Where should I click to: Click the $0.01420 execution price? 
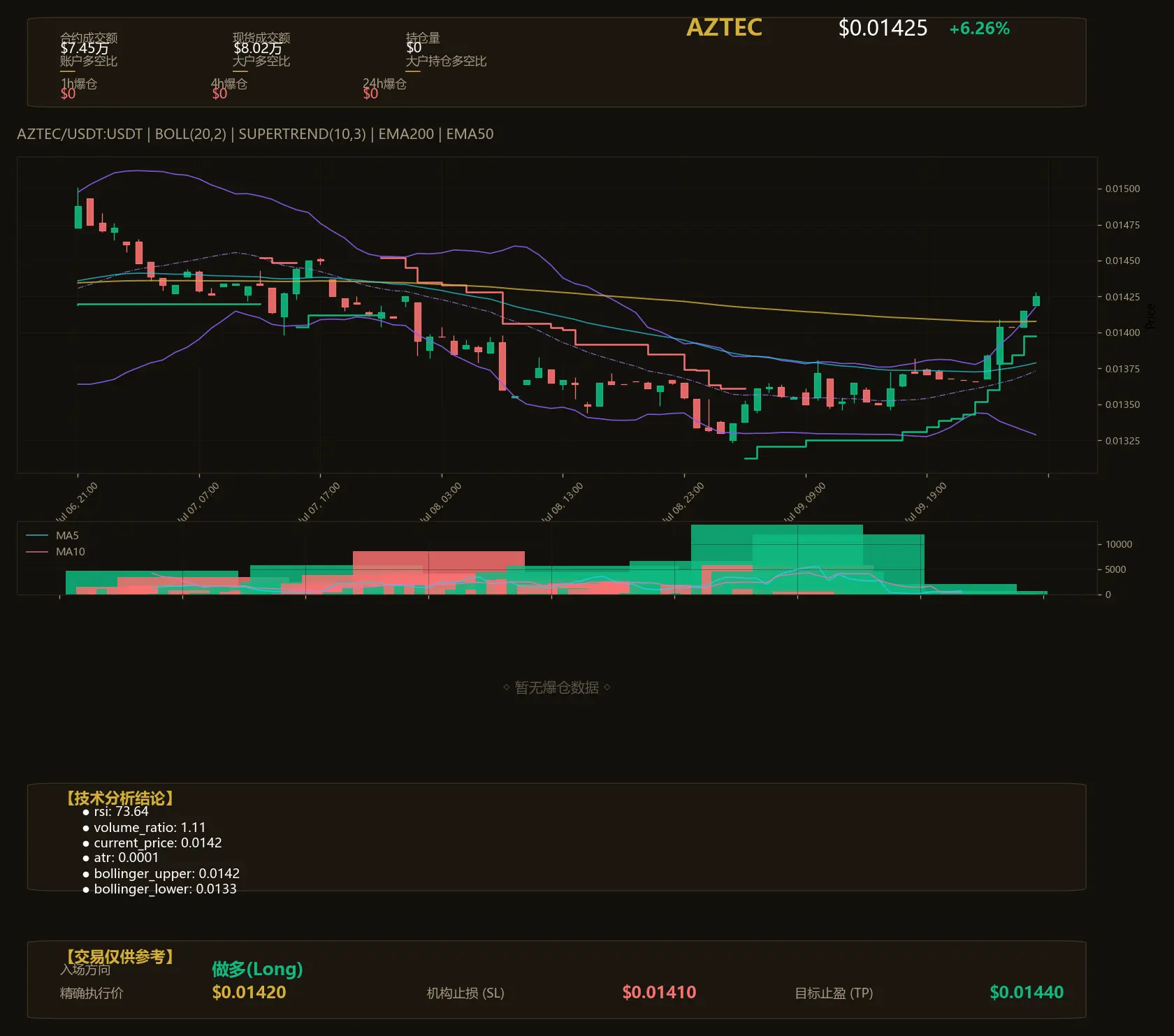(249, 993)
